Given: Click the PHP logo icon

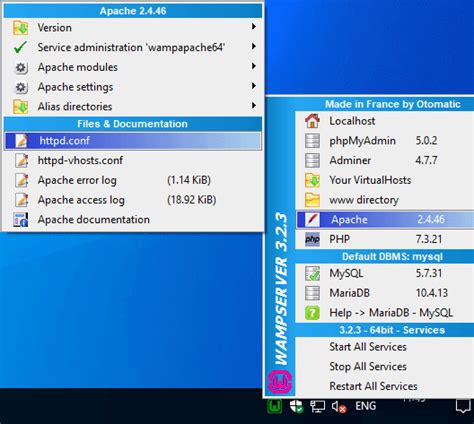Looking at the screenshot, I should point(312,239).
